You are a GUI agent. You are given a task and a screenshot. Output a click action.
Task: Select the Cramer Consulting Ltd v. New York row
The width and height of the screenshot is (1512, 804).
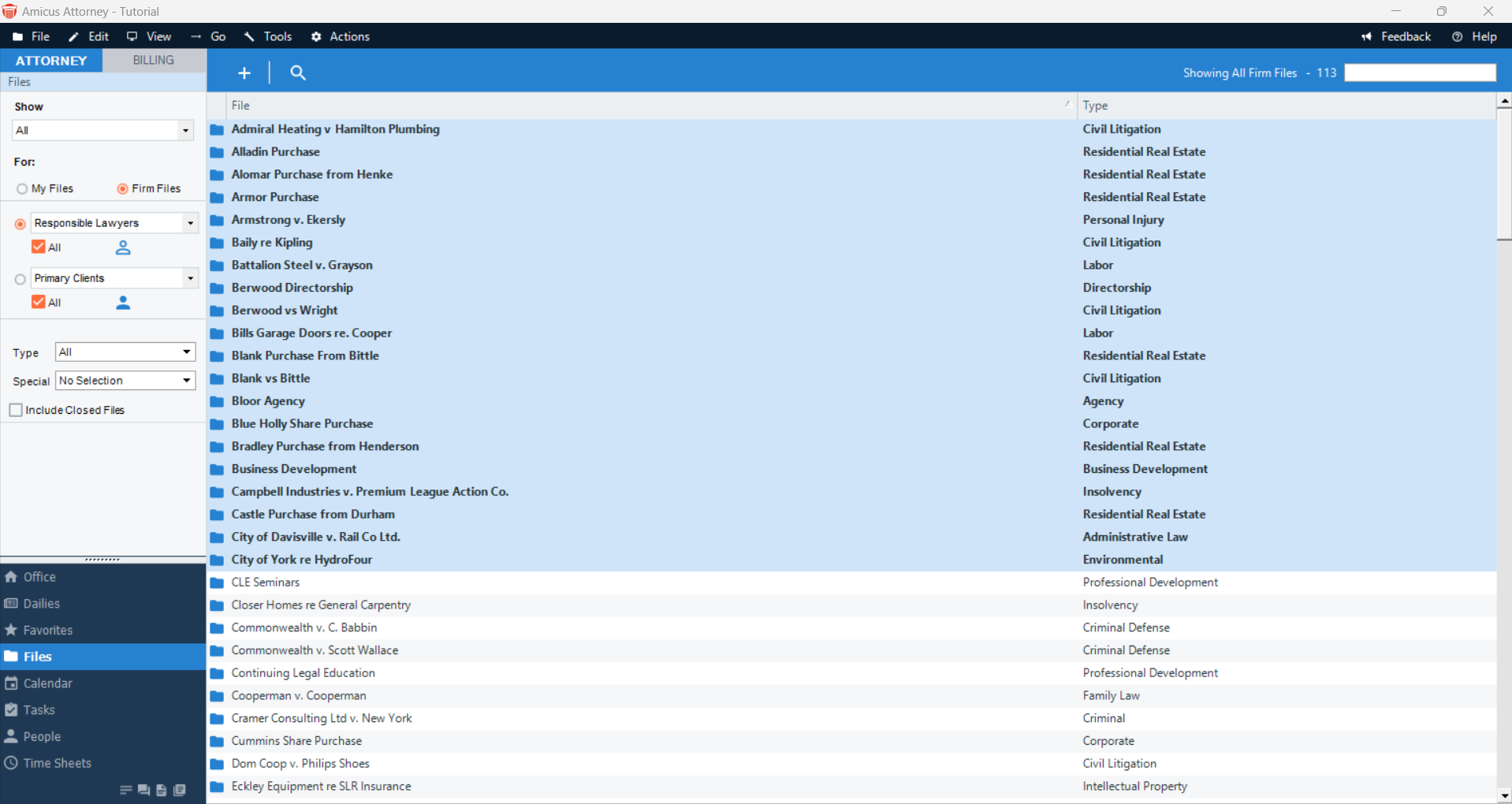pos(851,718)
